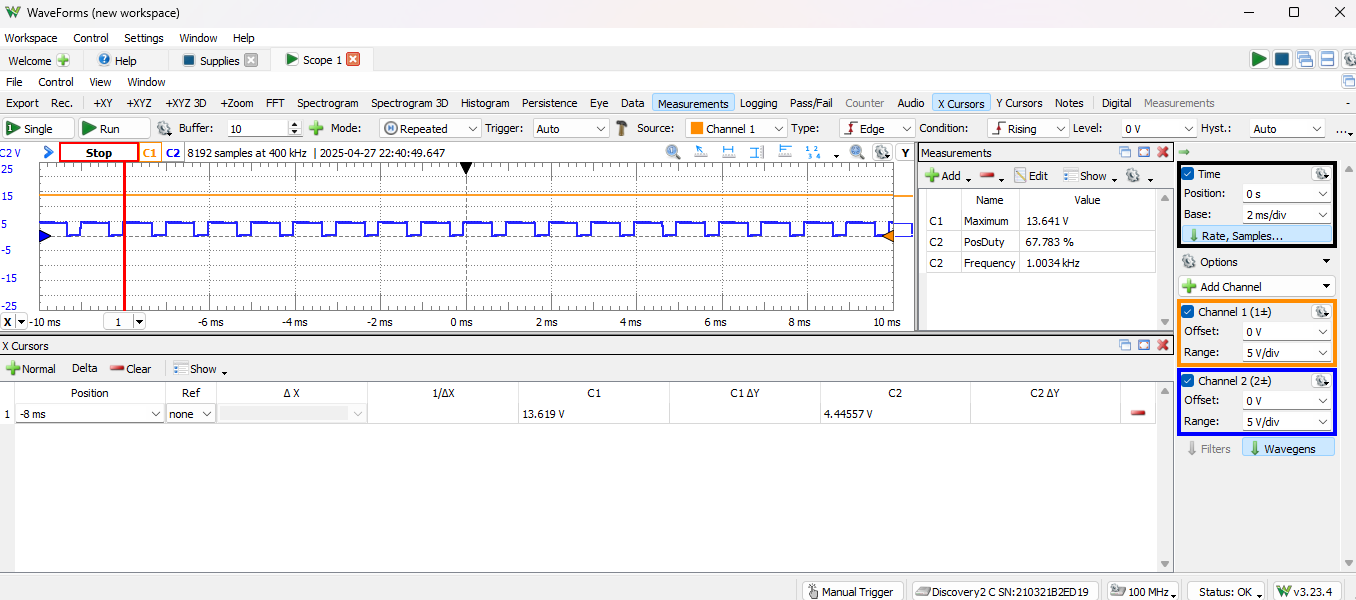This screenshot has height=600, width=1356.
Task: Click the Manual Trigger button
Action: (x=852, y=592)
